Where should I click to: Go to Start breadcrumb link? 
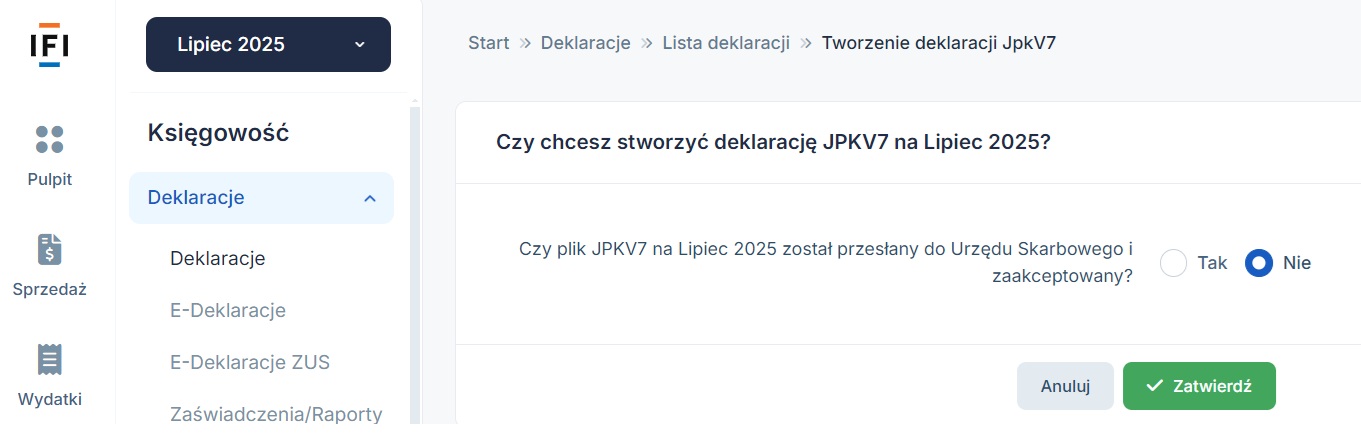488,43
